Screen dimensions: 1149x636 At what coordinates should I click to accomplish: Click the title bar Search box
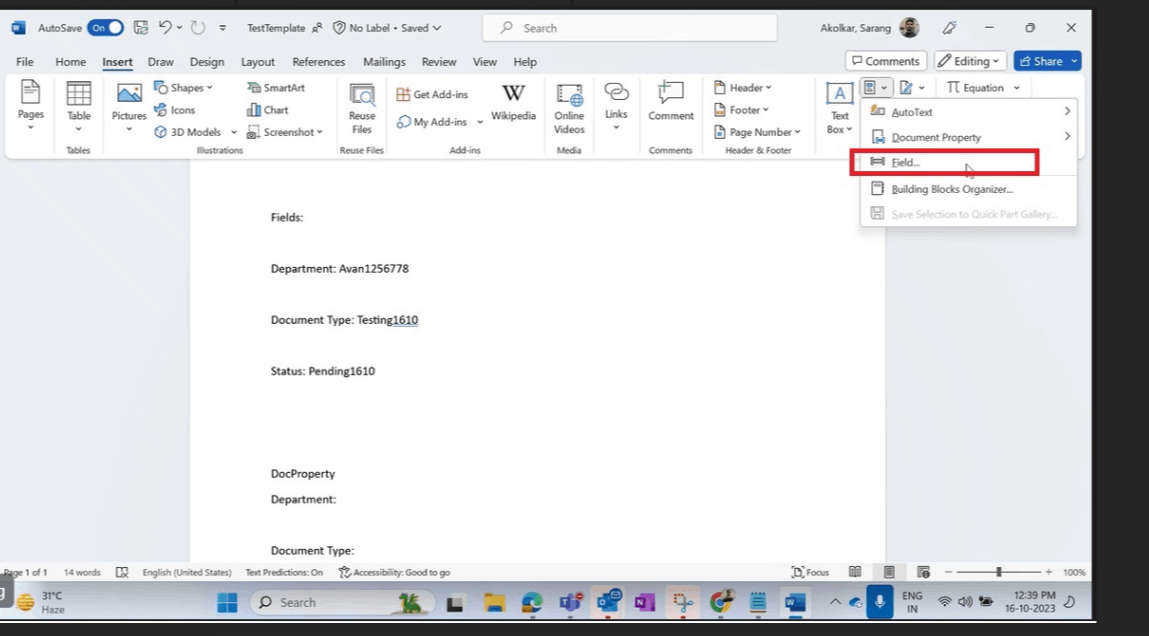coord(630,28)
